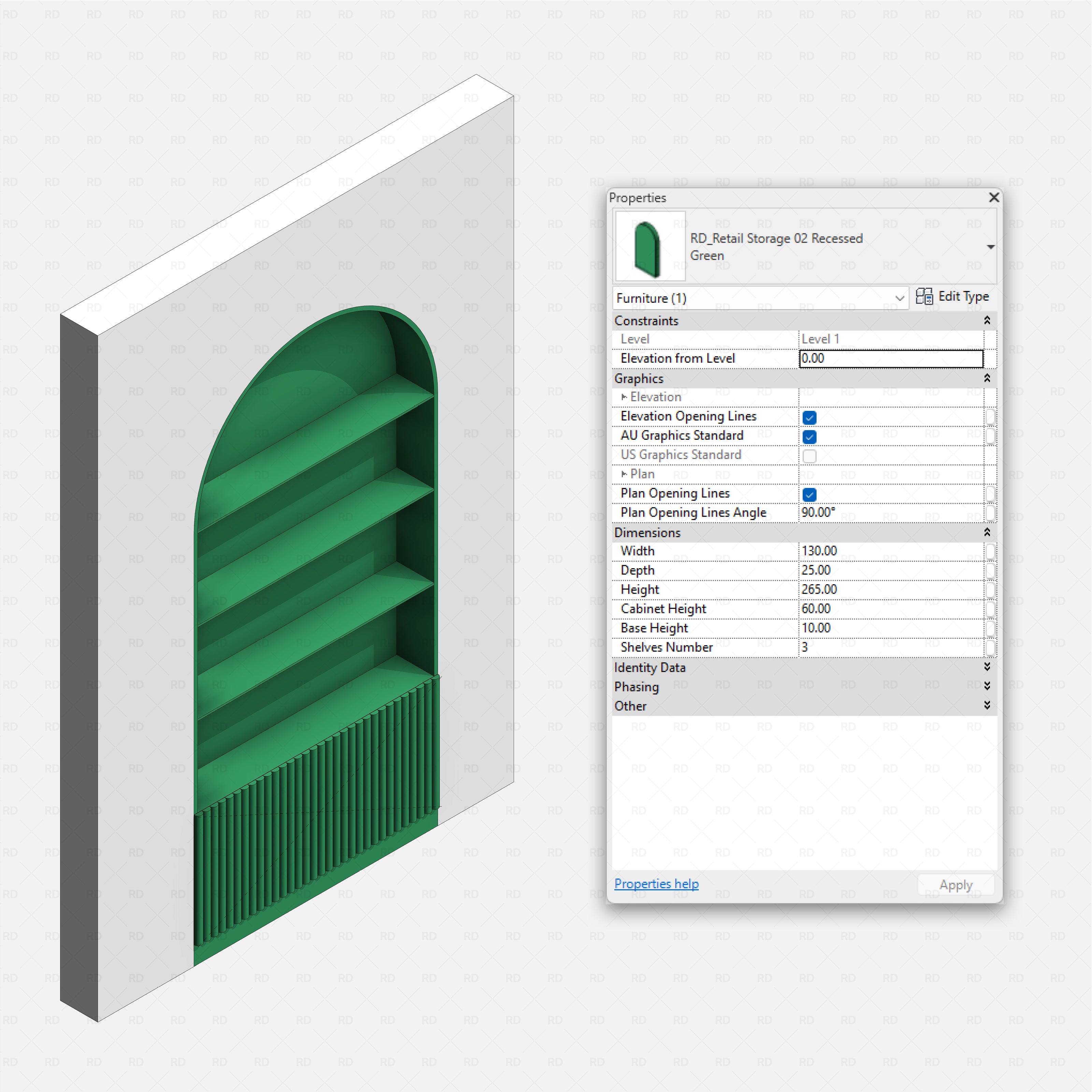The height and width of the screenshot is (1092, 1092).
Task: Expand the Elevation subgroup
Action: pyautogui.click(x=624, y=397)
